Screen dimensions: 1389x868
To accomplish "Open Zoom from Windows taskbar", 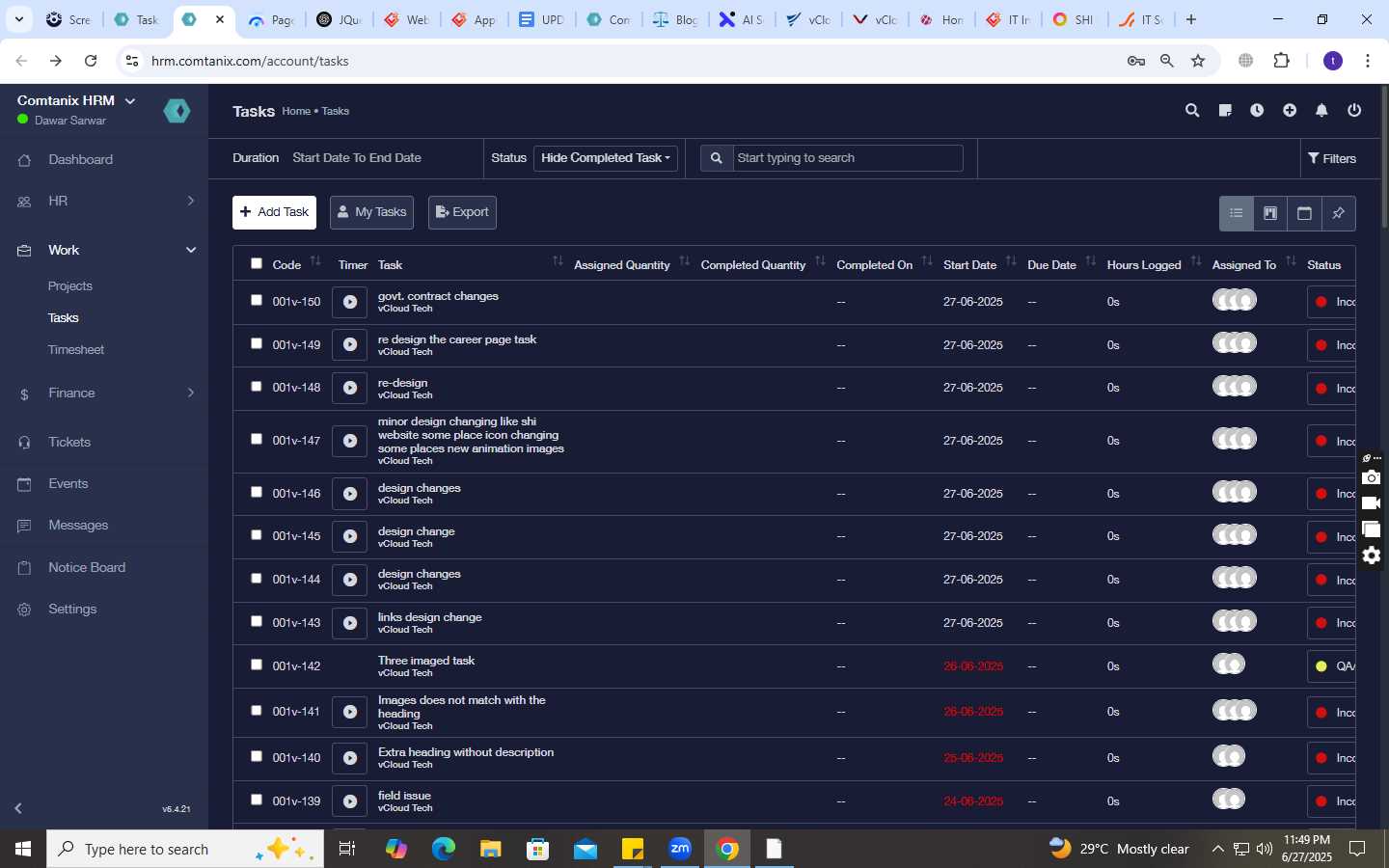I will 680,849.
